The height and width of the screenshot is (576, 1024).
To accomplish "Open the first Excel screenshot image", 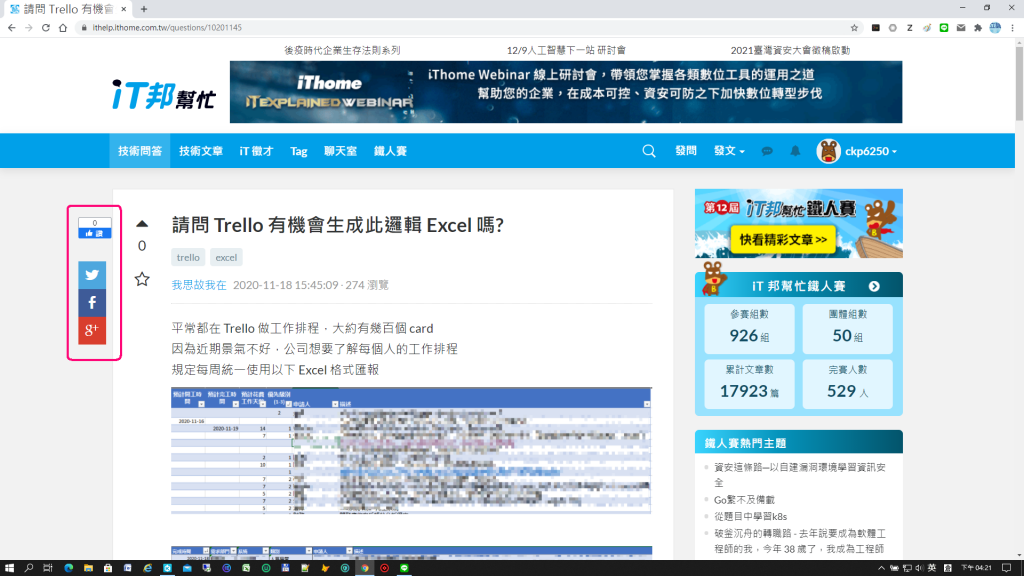I will [x=411, y=451].
